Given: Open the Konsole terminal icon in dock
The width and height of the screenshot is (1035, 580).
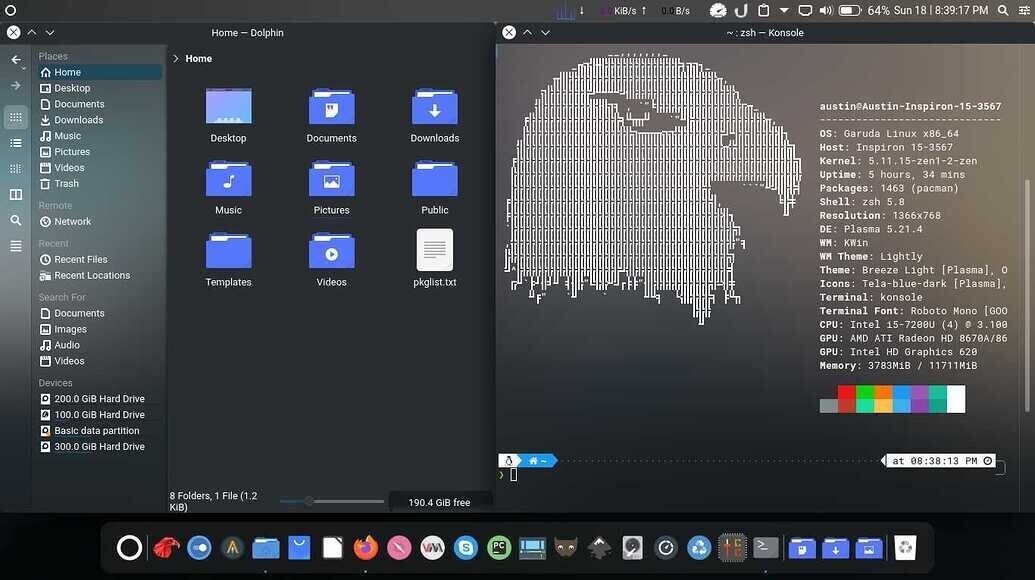Looking at the screenshot, I should click(x=766, y=548).
